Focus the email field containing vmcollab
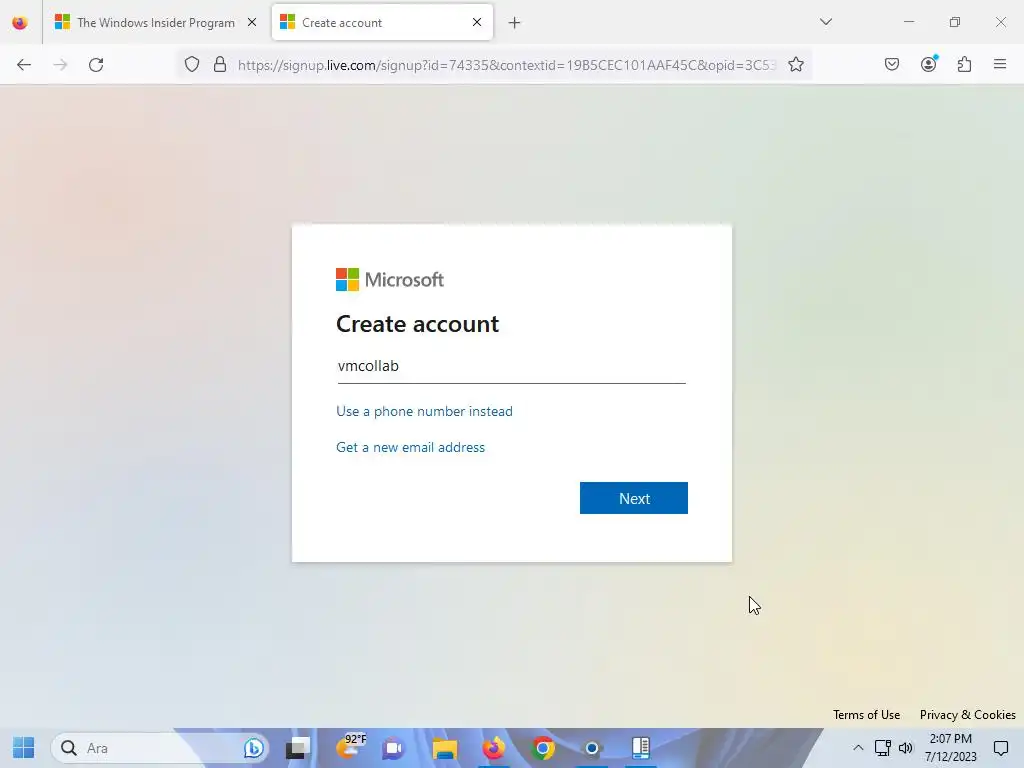This screenshot has width=1024, height=768. click(x=511, y=366)
